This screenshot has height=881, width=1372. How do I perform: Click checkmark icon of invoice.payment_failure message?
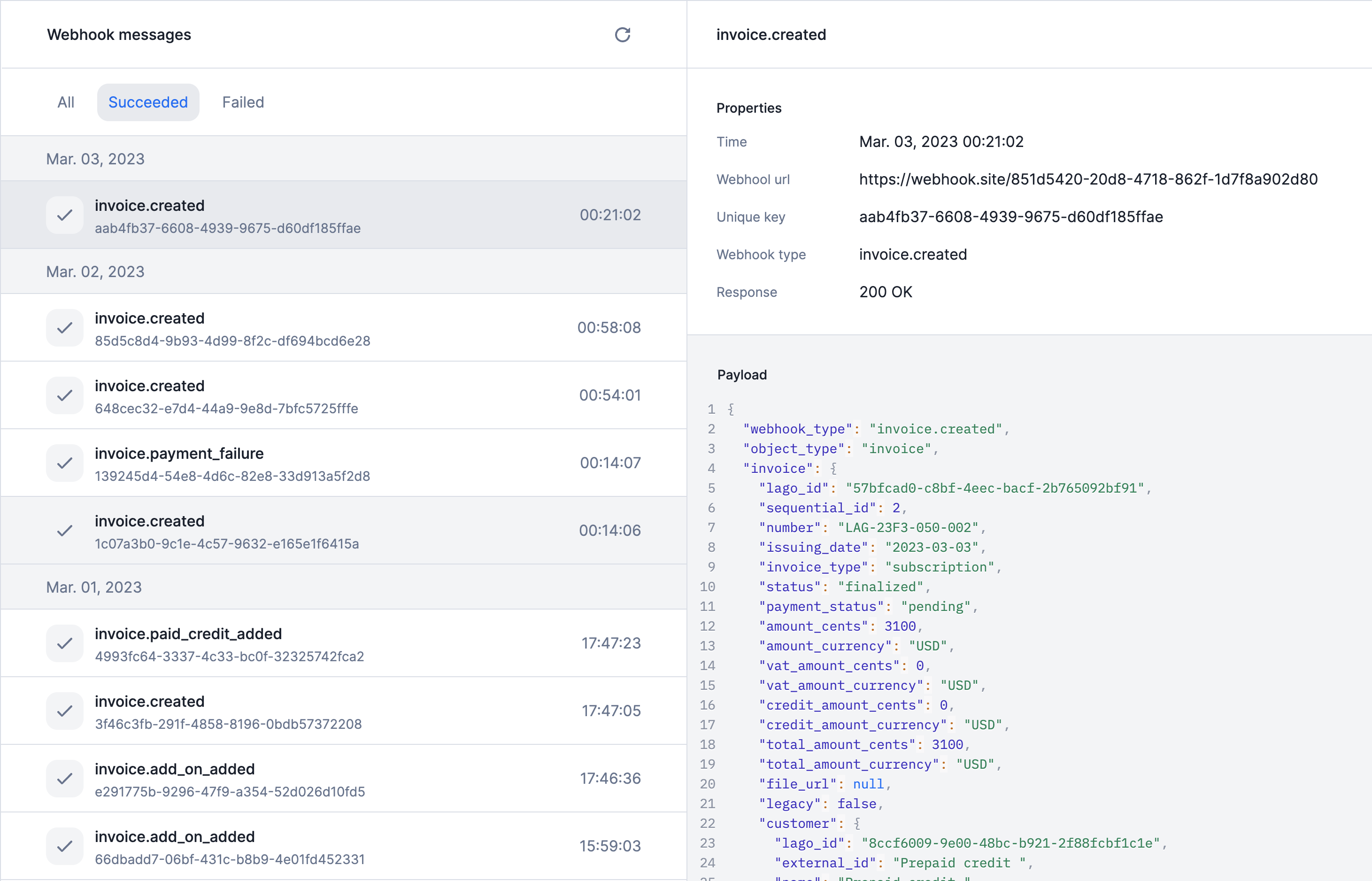tap(65, 463)
